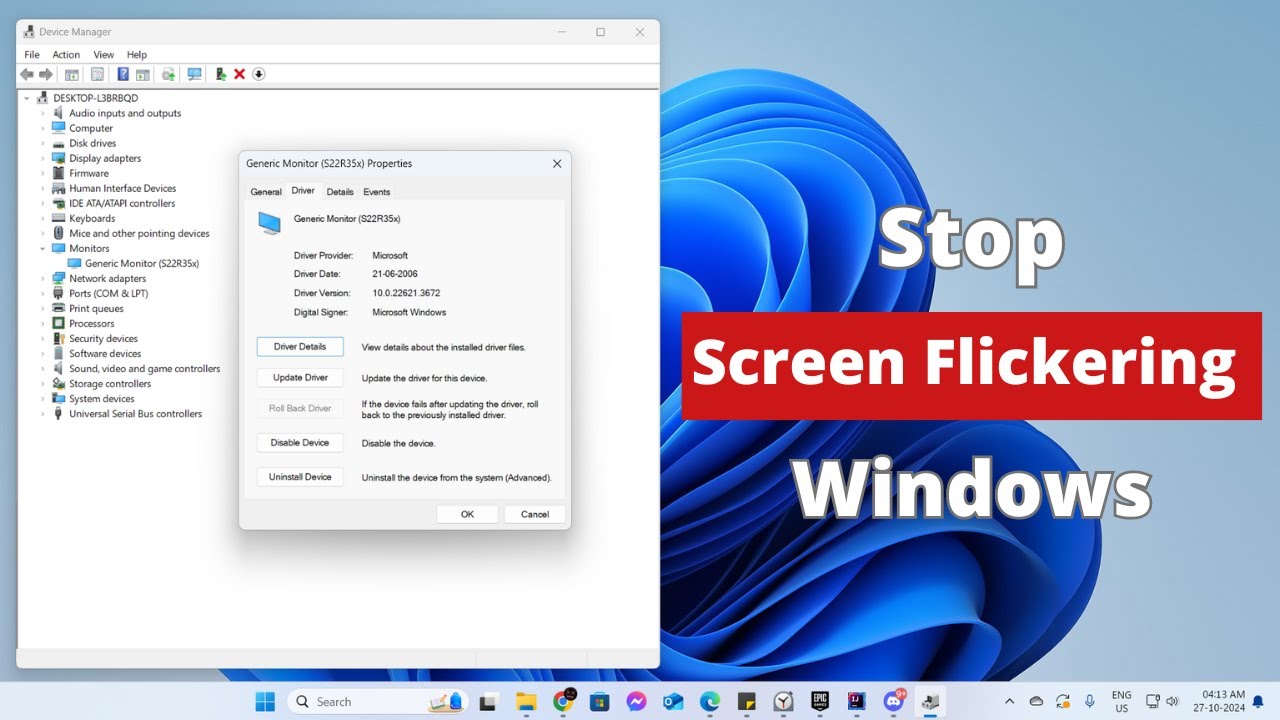
Task: Switch to the General tab
Action: 266,192
